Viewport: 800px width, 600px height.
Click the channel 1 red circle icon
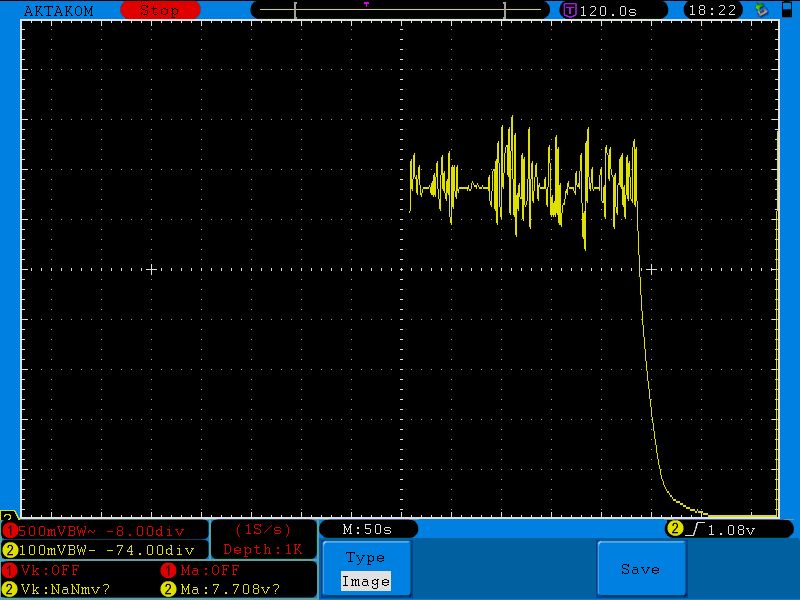click(x=10, y=531)
